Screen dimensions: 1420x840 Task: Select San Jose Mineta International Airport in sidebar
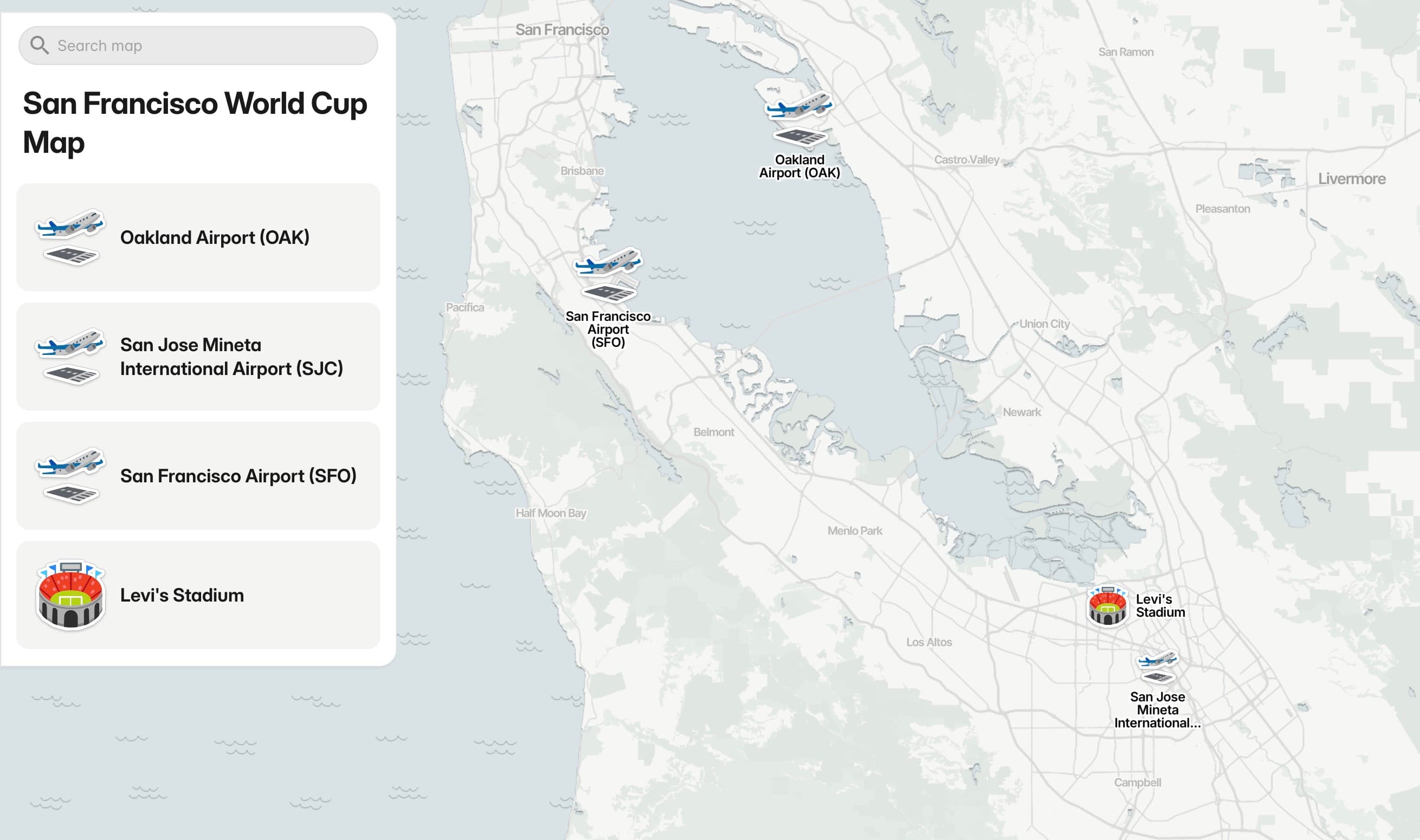coord(198,356)
